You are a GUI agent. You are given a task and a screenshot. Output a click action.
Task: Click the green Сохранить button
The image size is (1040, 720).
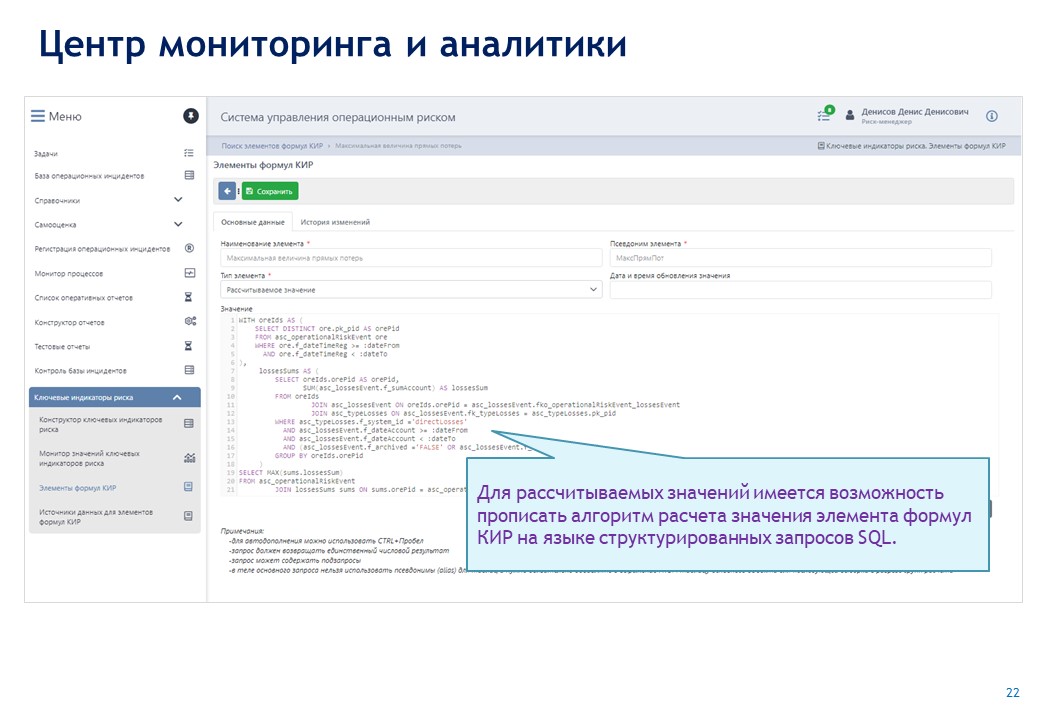(270, 191)
